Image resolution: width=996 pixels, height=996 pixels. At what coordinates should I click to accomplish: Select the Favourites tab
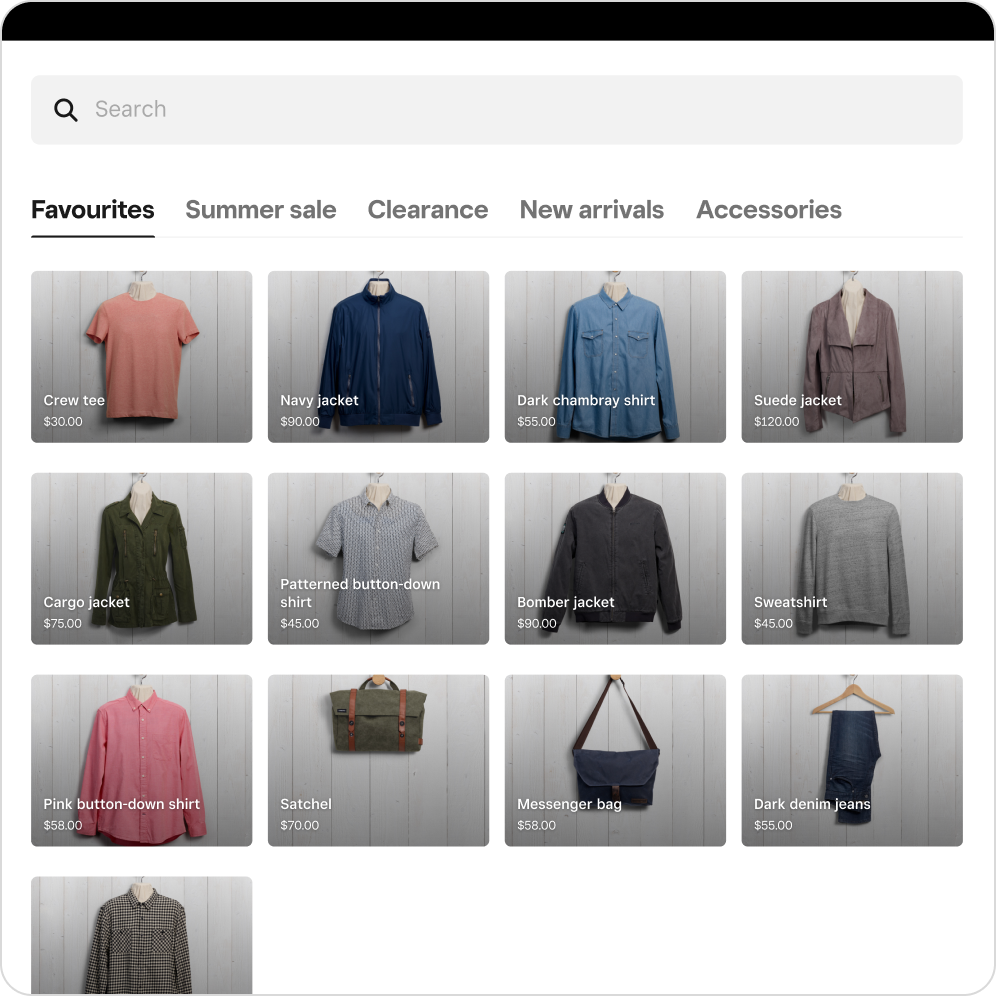93,210
